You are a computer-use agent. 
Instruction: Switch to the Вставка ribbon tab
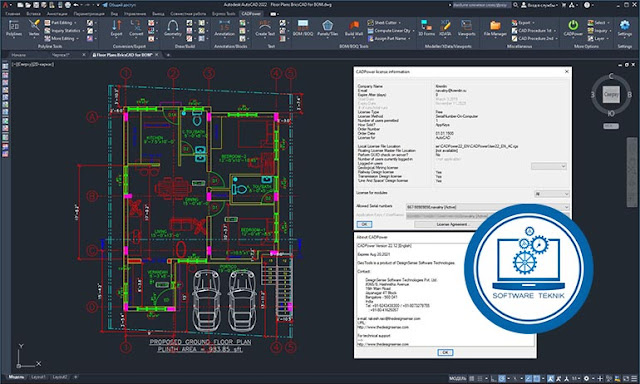tap(33, 14)
